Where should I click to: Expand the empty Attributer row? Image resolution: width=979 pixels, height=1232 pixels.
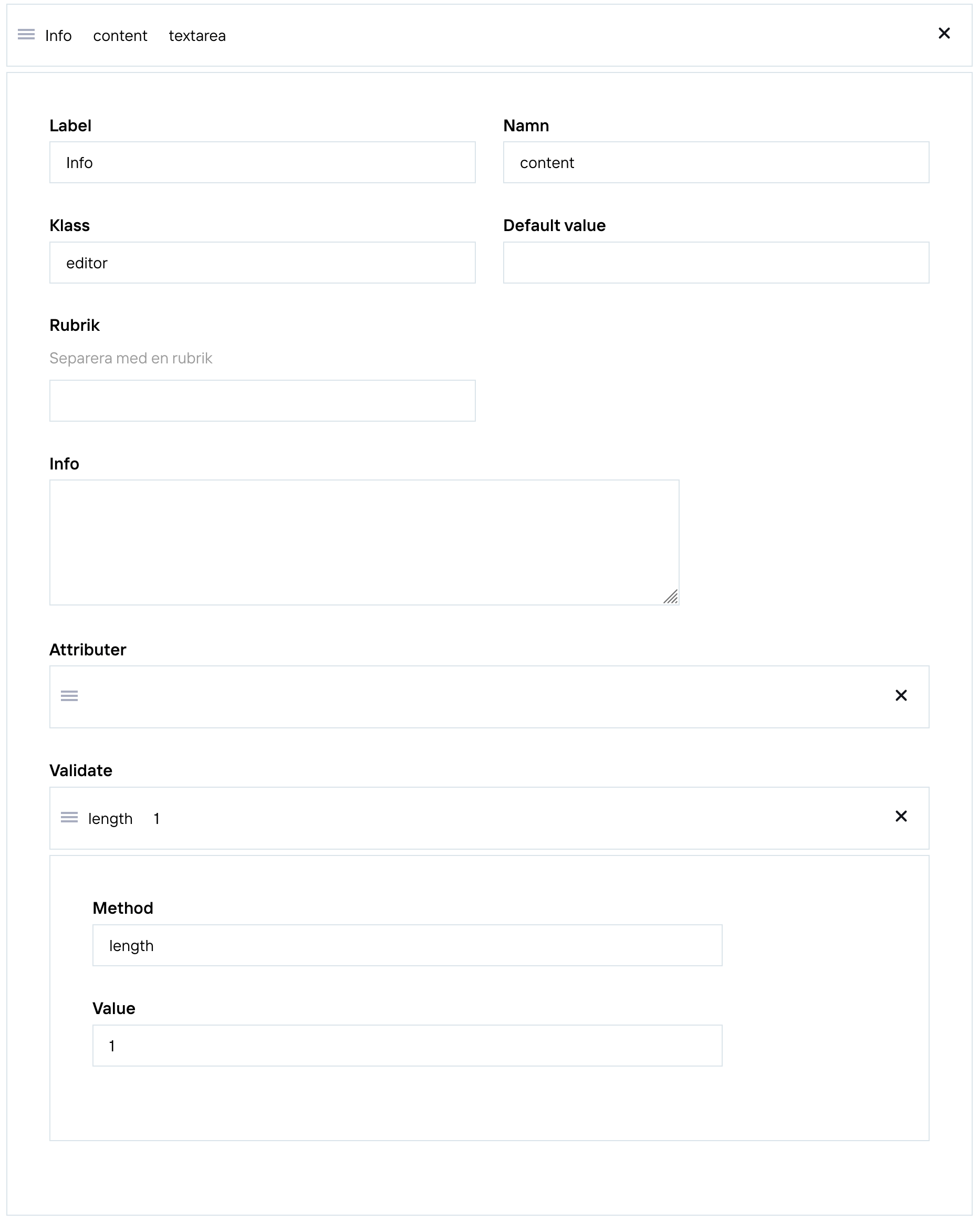[x=489, y=696]
